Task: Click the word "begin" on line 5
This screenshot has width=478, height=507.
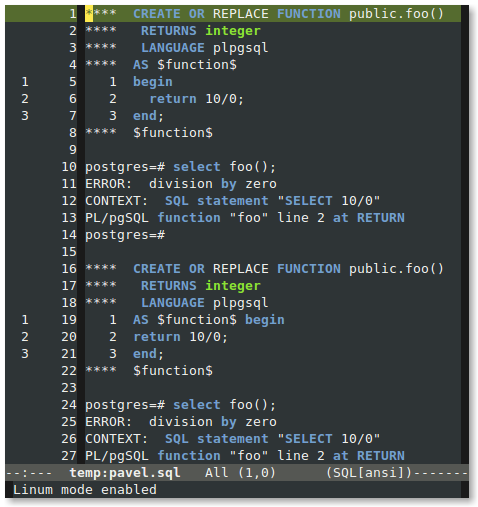Action: [153, 82]
